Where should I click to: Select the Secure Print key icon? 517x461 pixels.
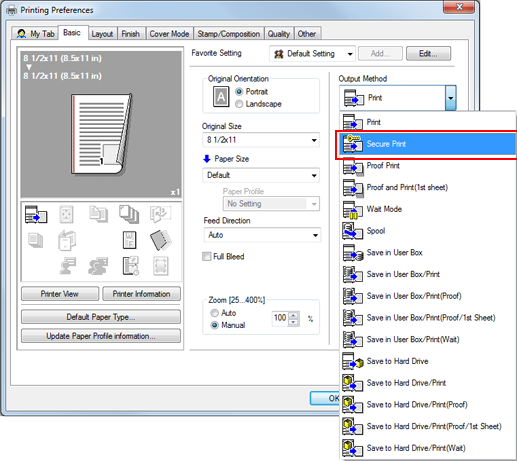tap(353, 144)
